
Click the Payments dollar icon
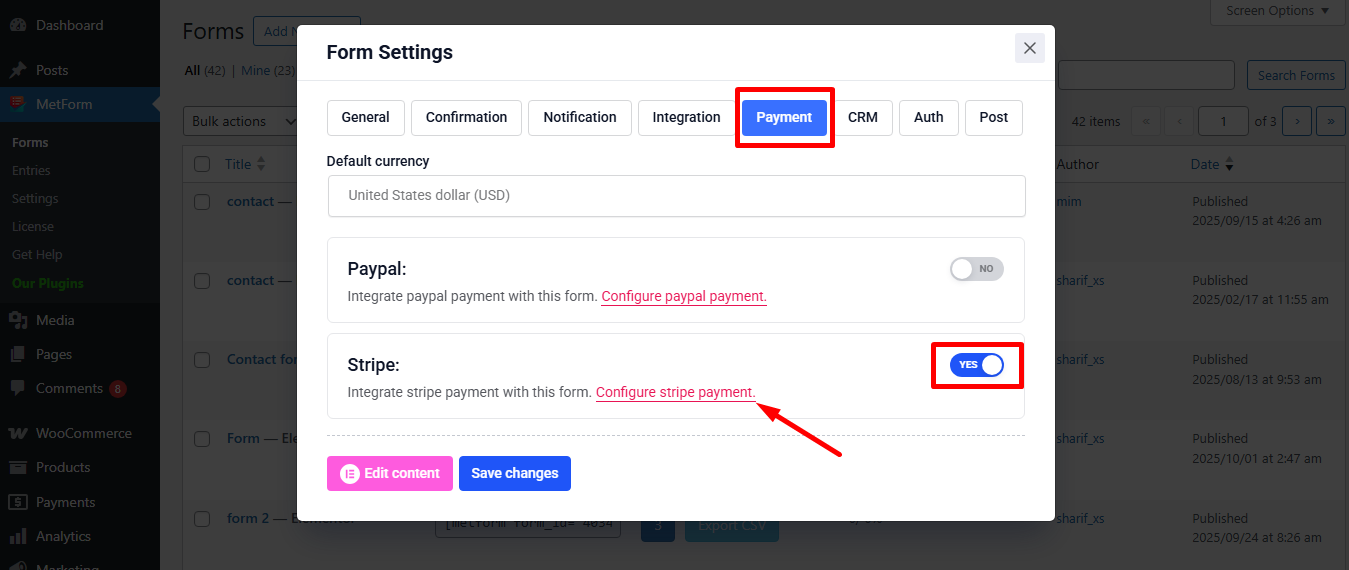click(x=18, y=502)
